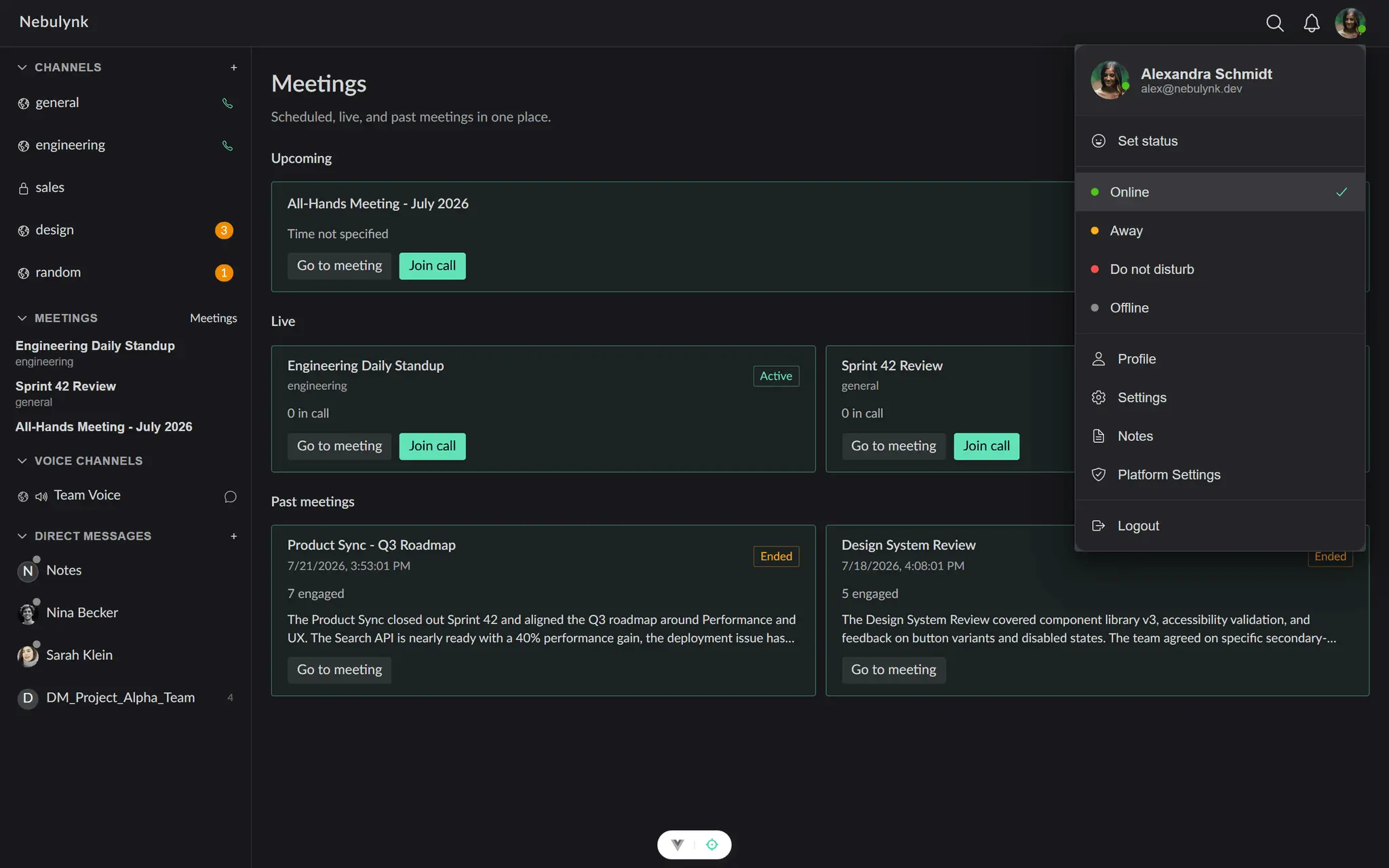Choose Logout from user menu
1389x868 pixels.
tap(1219, 526)
